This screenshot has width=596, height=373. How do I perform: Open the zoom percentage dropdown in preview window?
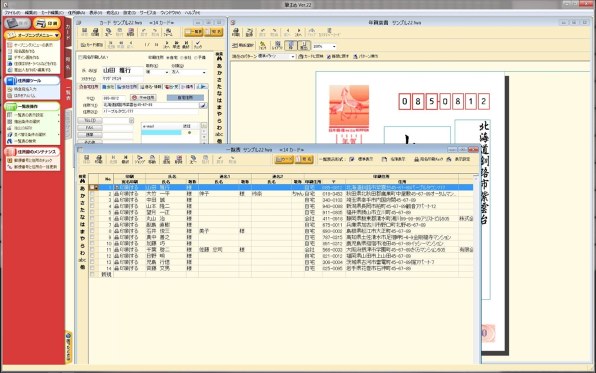pyautogui.click(x=334, y=46)
